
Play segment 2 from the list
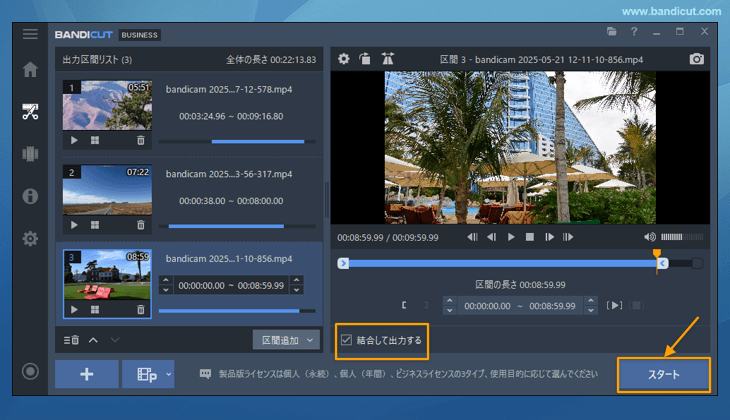(74, 225)
